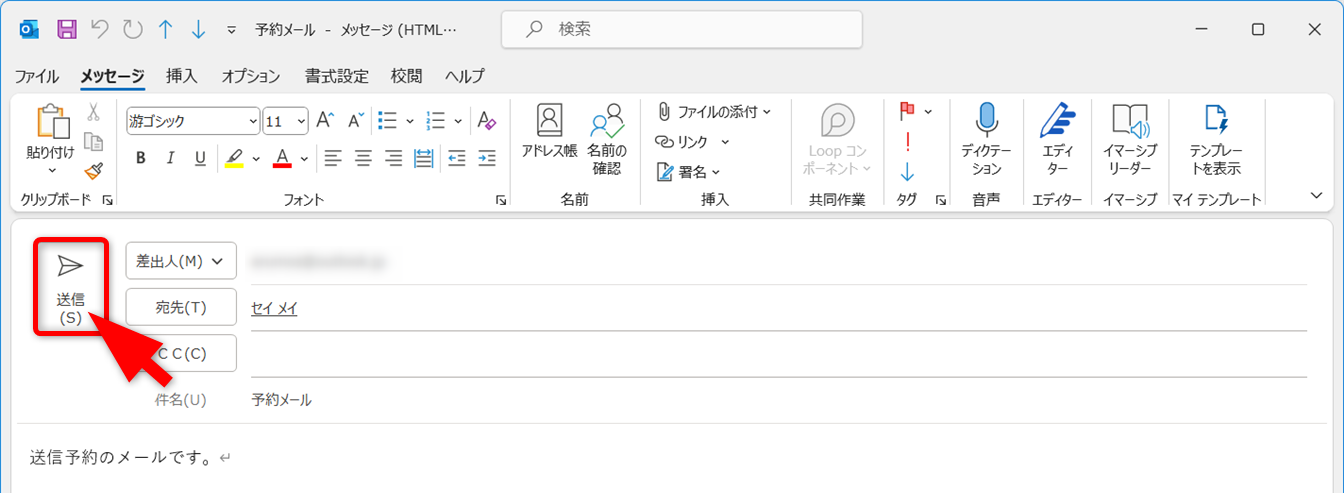Open the オプション ribbon tab
Screen dimensions: 1344x493
point(250,76)
